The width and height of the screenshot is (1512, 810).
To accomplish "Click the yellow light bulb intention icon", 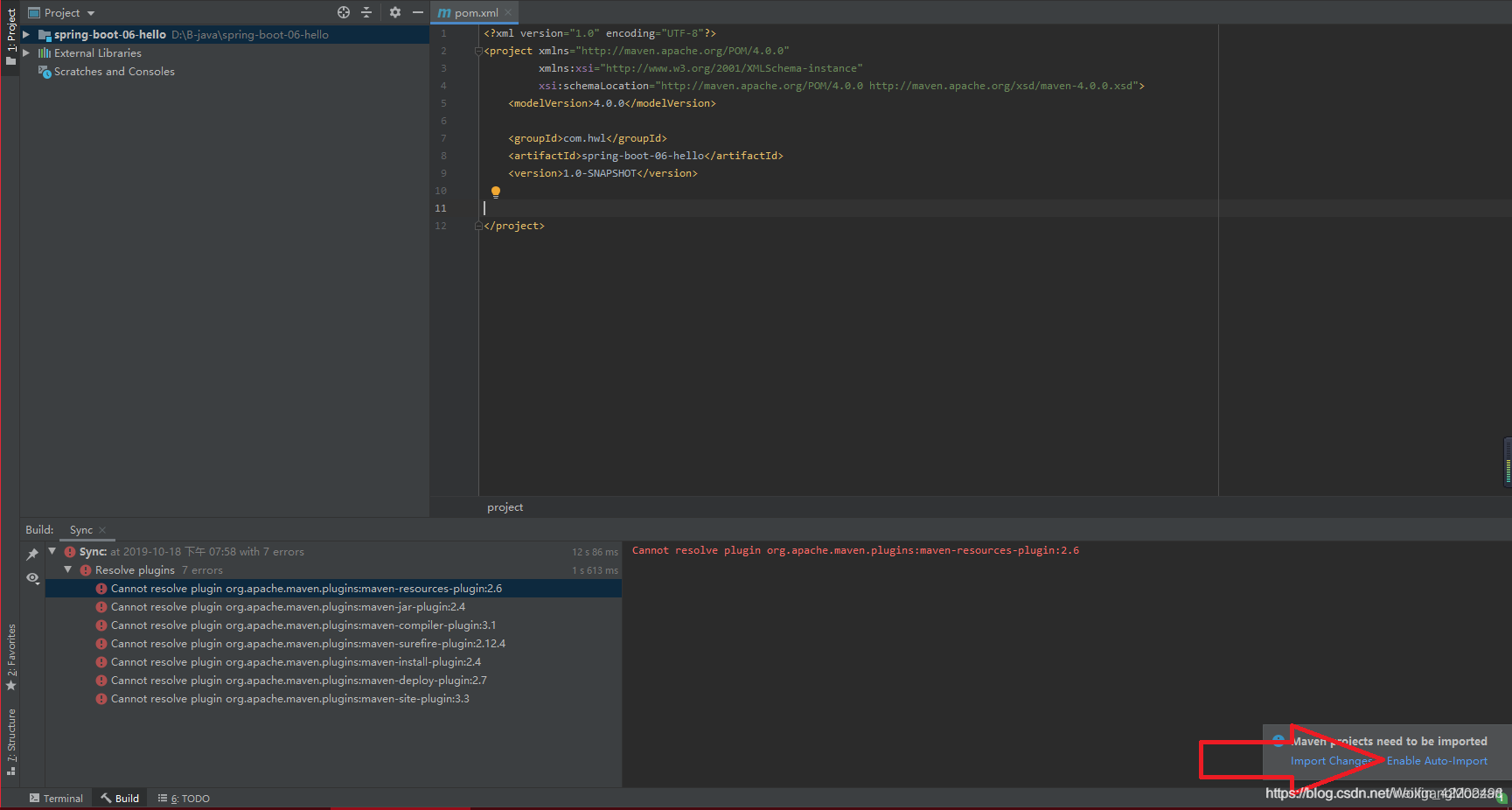I will (496, 192).
